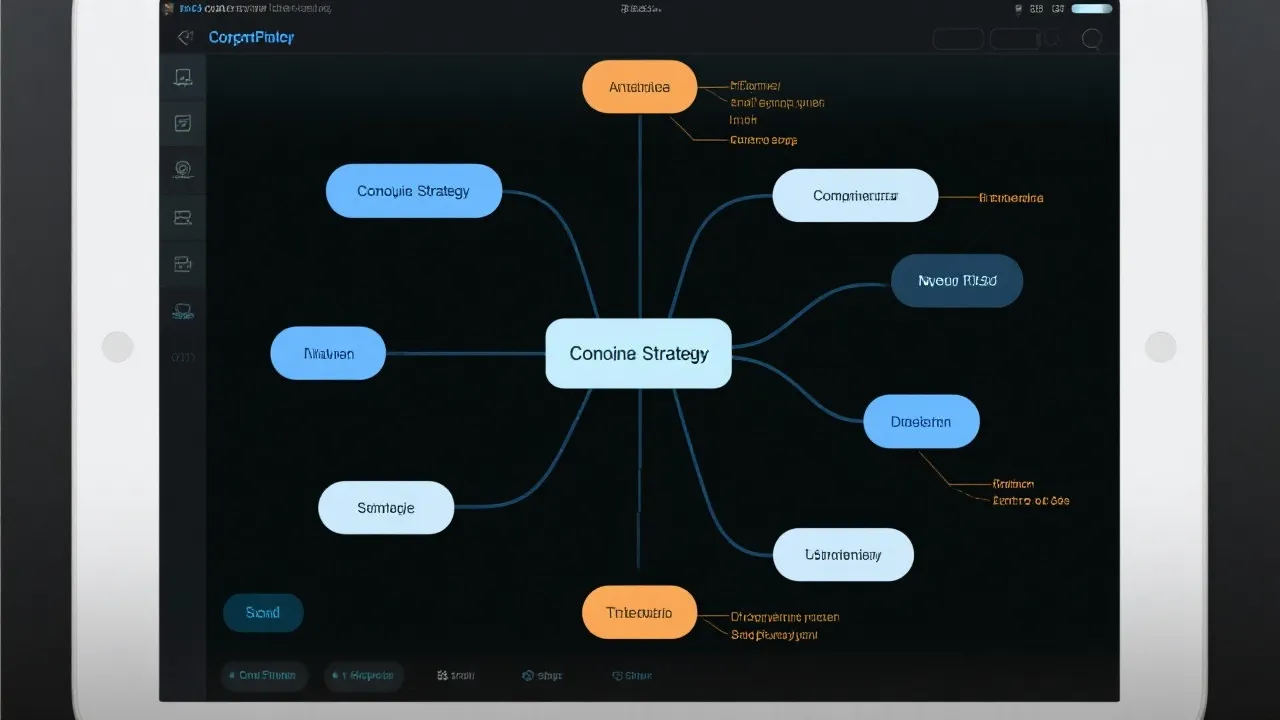
Task: Click the highlighted blue sidebar icon
Action: (x=183, y=311)
